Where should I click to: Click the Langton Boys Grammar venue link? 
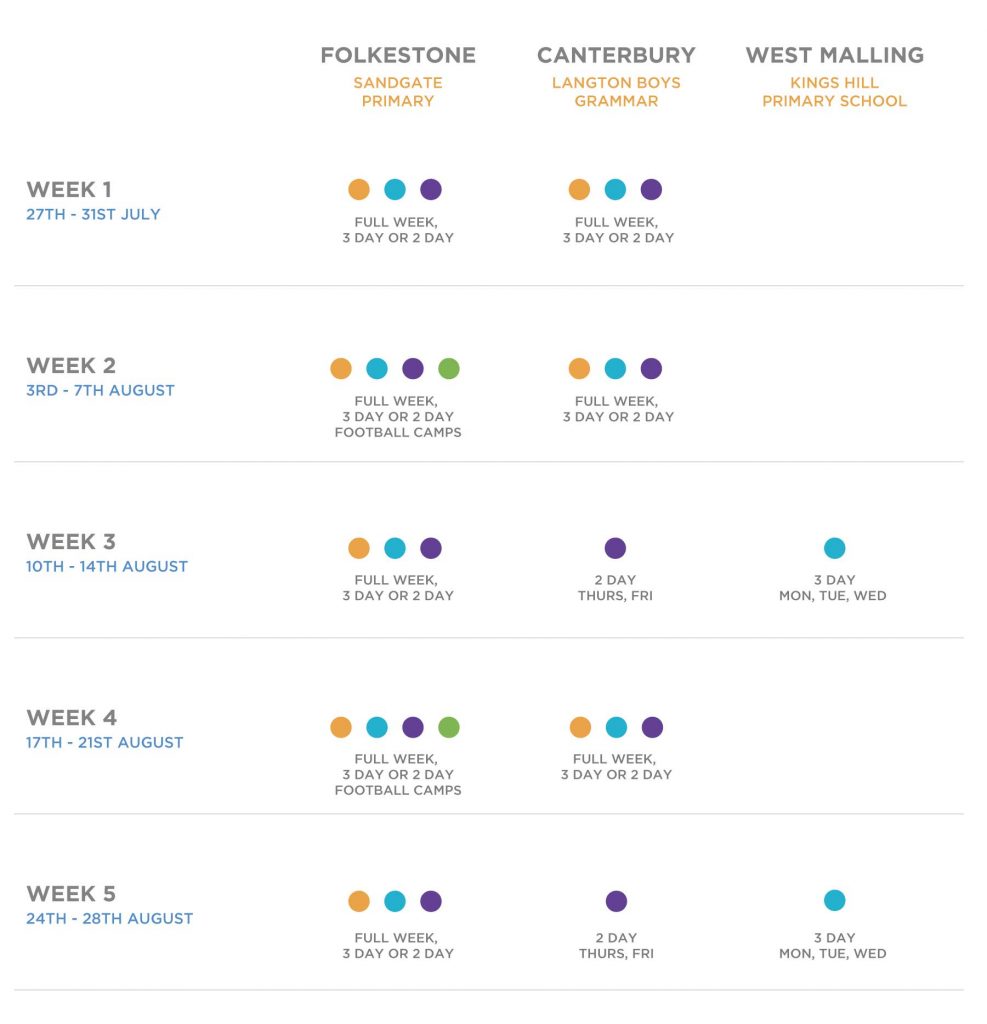pos(616,92)
